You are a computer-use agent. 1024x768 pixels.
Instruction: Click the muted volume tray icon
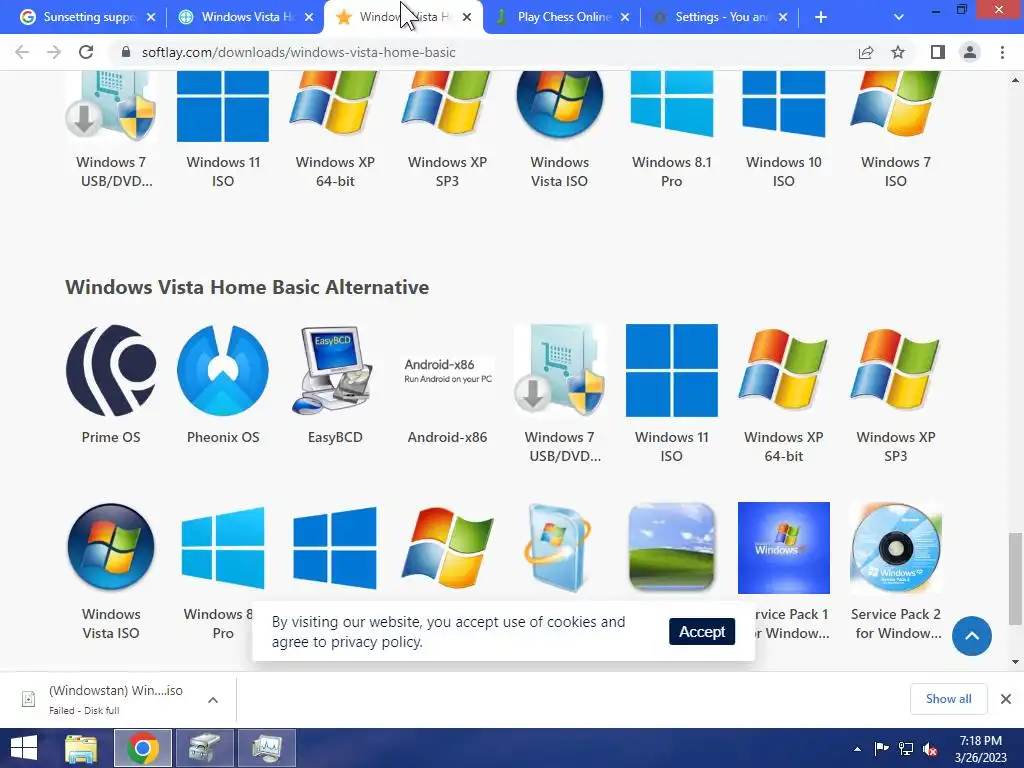(930, 749)
